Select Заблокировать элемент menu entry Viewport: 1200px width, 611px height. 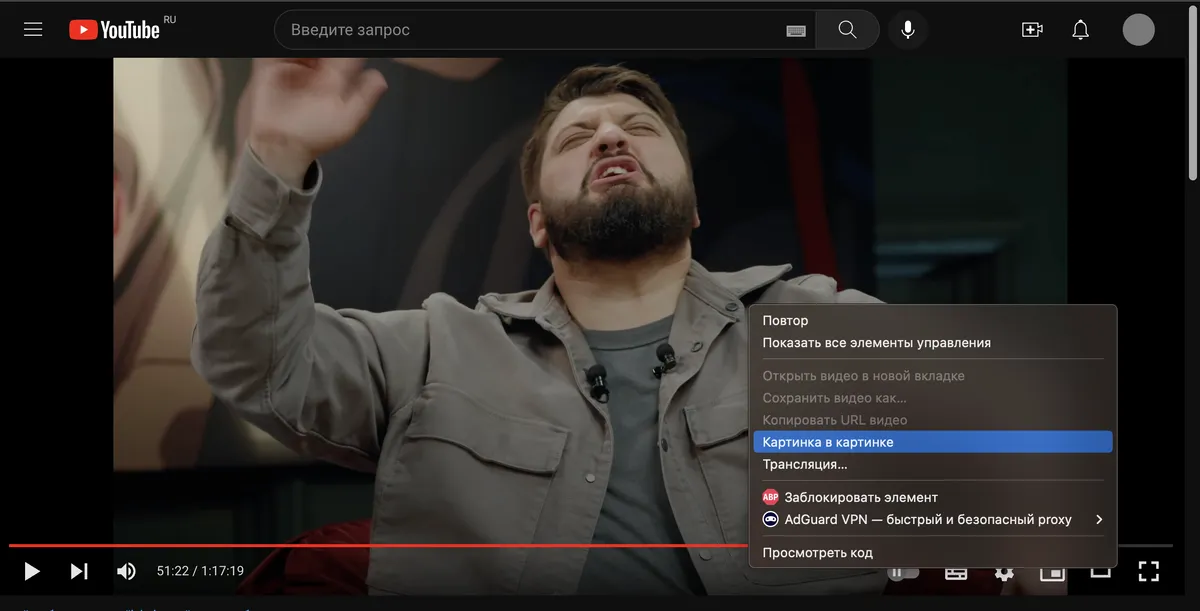pos(933,497)
